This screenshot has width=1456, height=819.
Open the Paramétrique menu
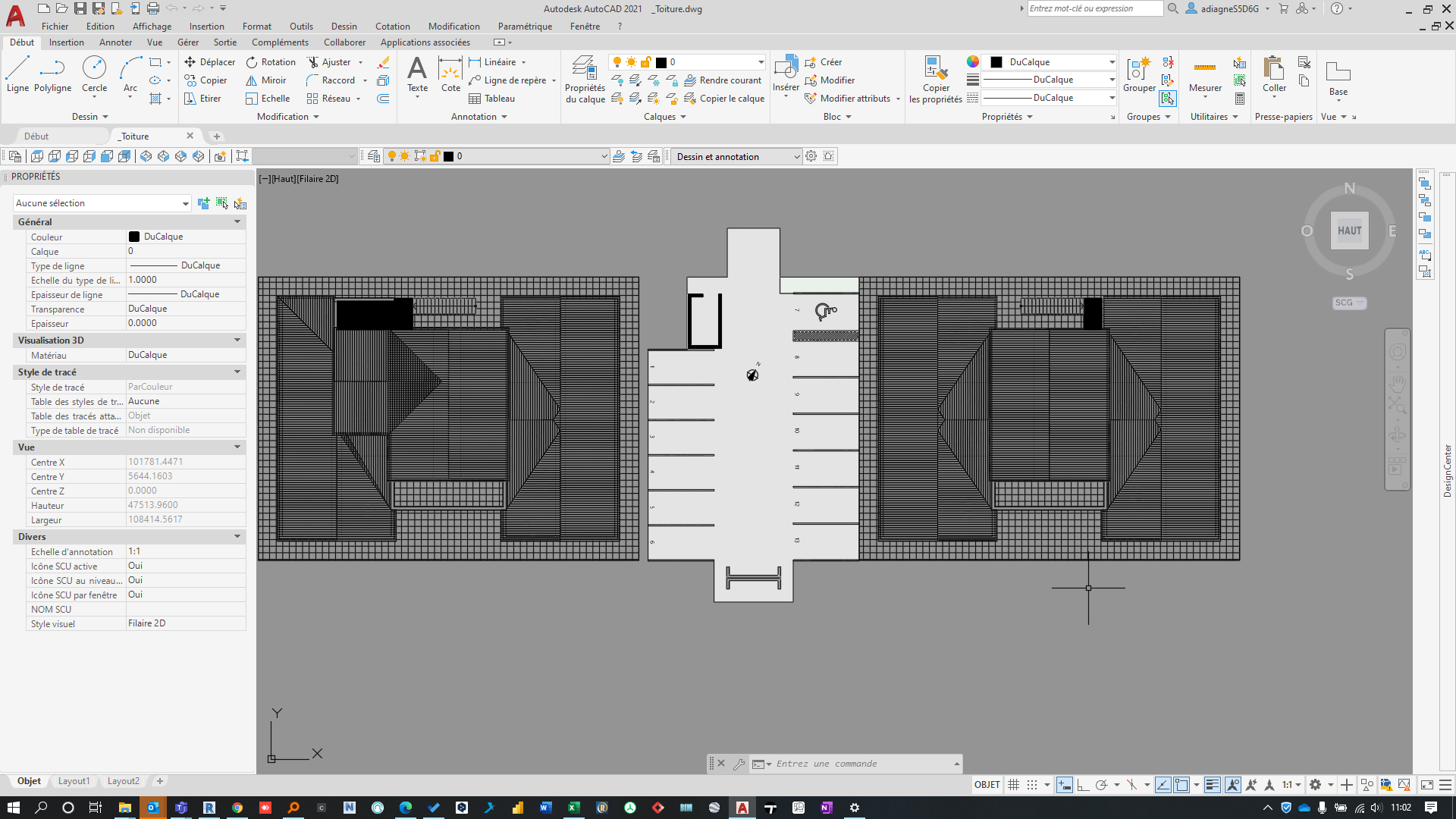(x=525, y=27)
